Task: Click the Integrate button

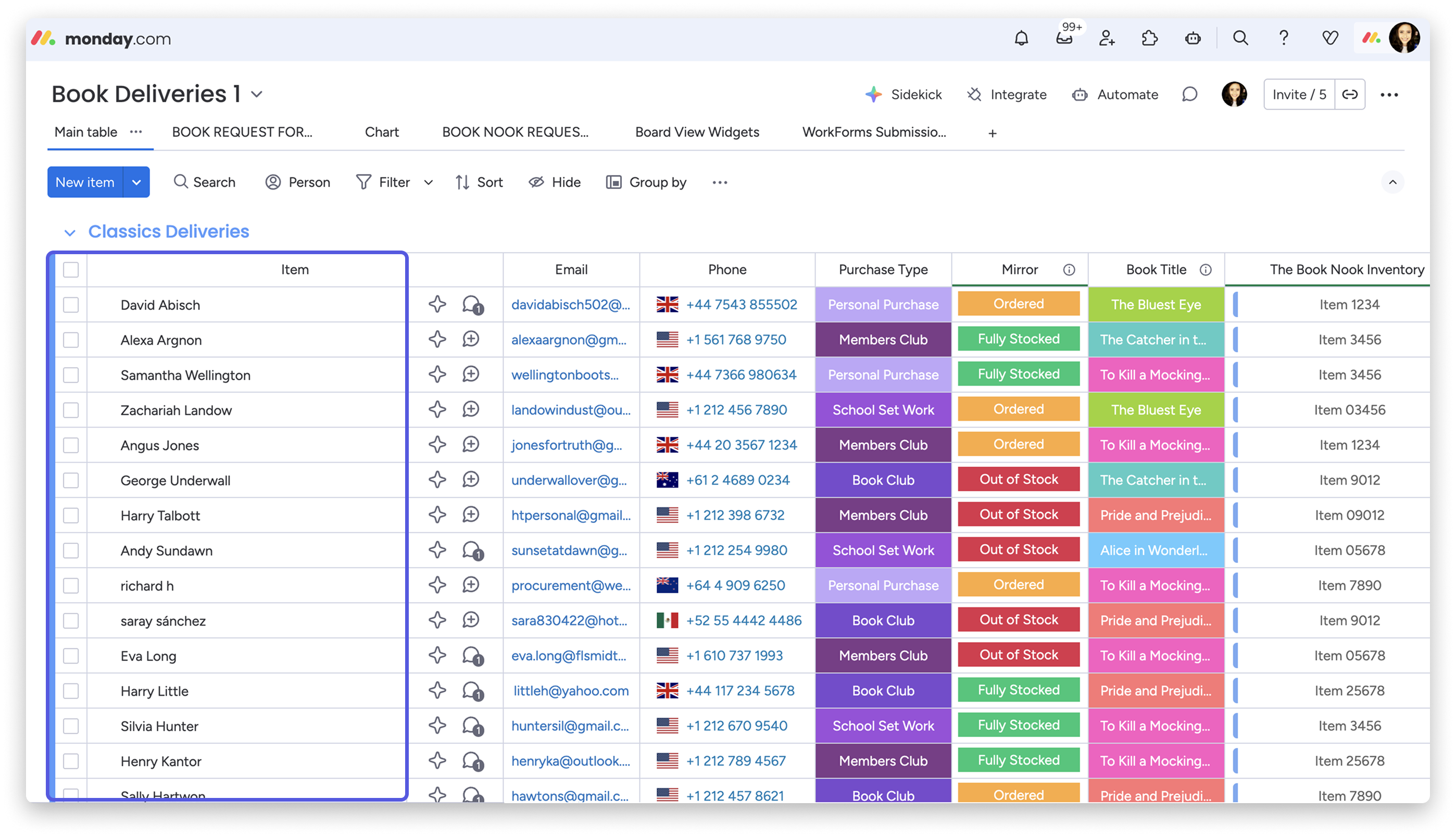Action: 1006,94
